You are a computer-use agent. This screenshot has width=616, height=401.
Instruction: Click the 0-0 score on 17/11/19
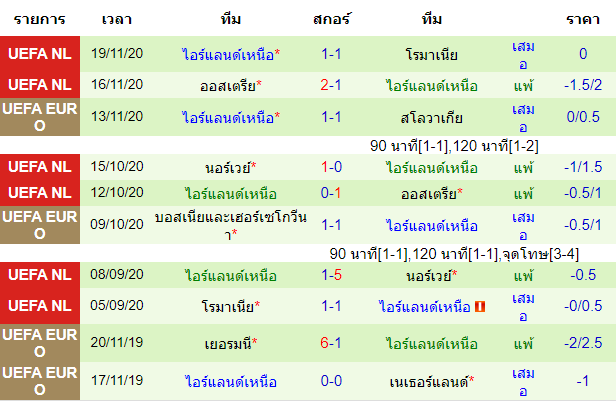[x=331, y=381]
